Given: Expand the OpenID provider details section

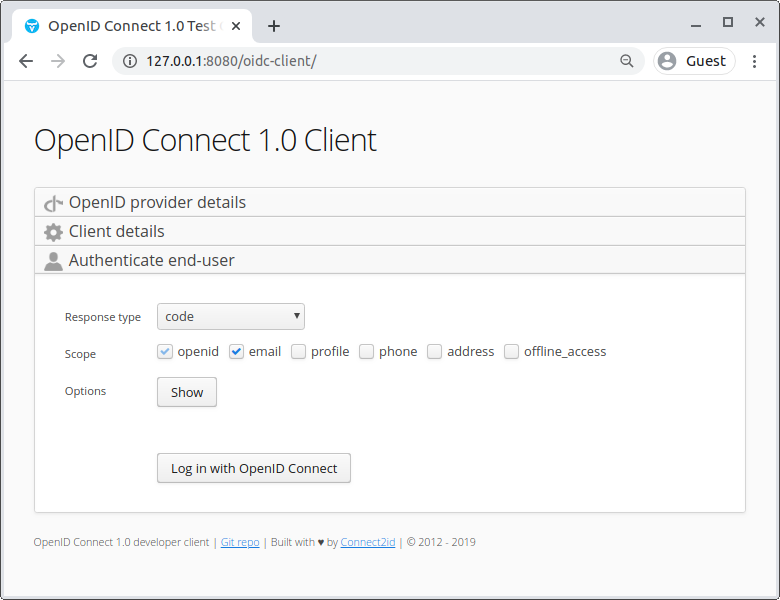Looking at the screenshot, I should (157, 203).
